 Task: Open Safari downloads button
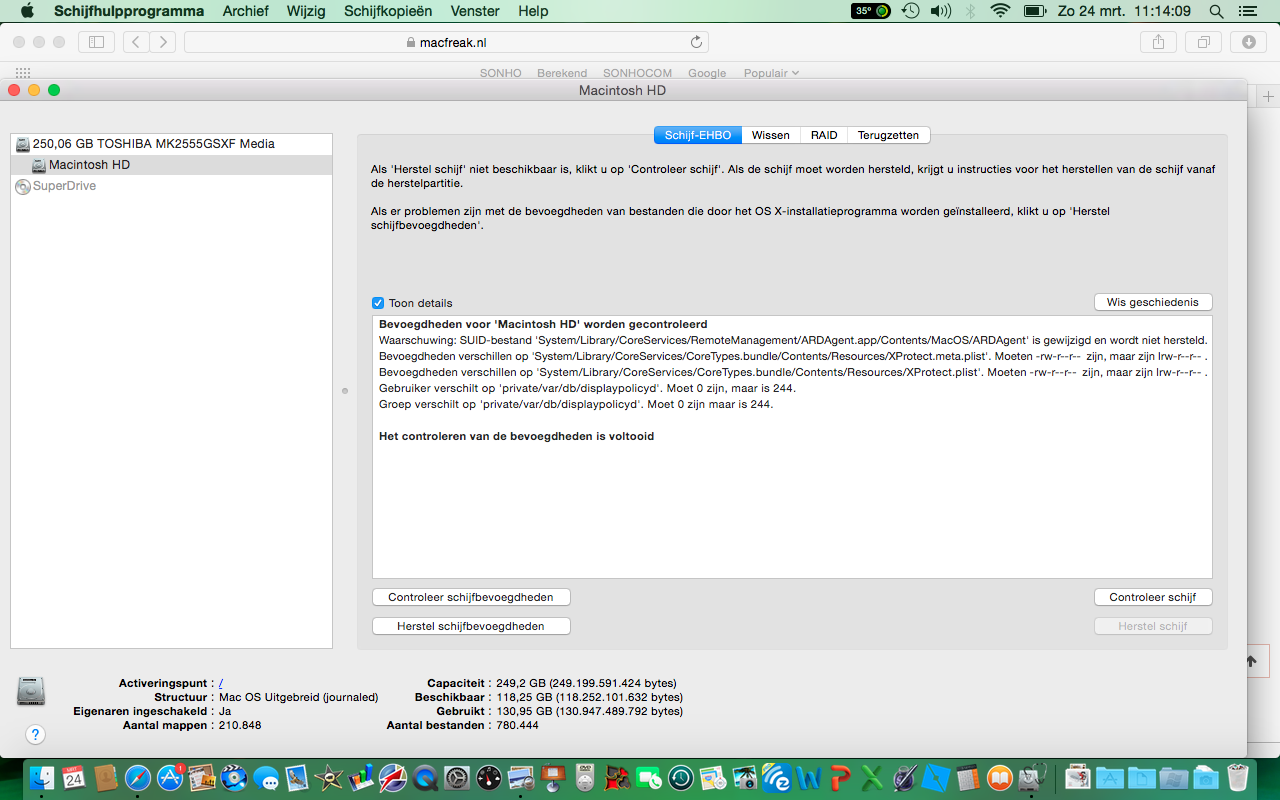(x=1248, y=42)
